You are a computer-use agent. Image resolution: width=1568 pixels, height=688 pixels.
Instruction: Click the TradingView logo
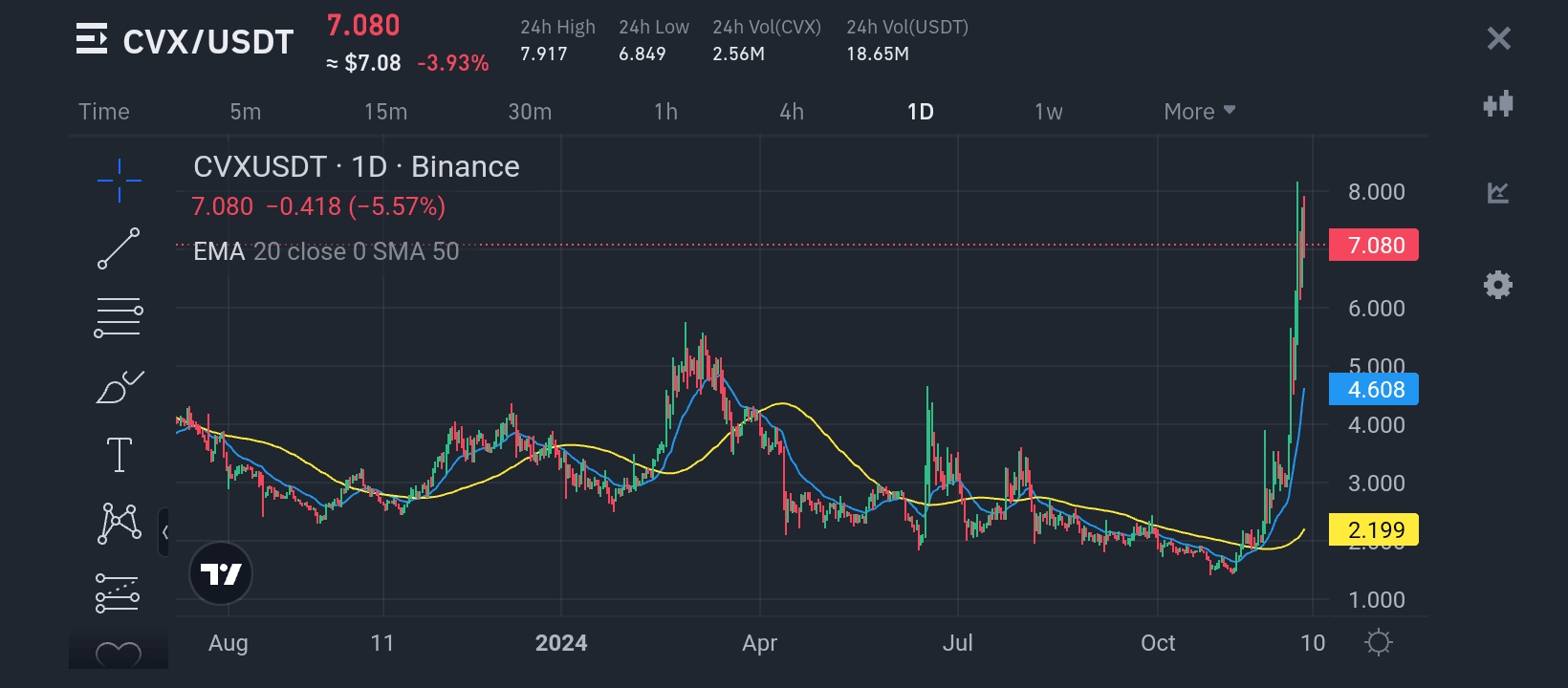click(x=221, y=573)
